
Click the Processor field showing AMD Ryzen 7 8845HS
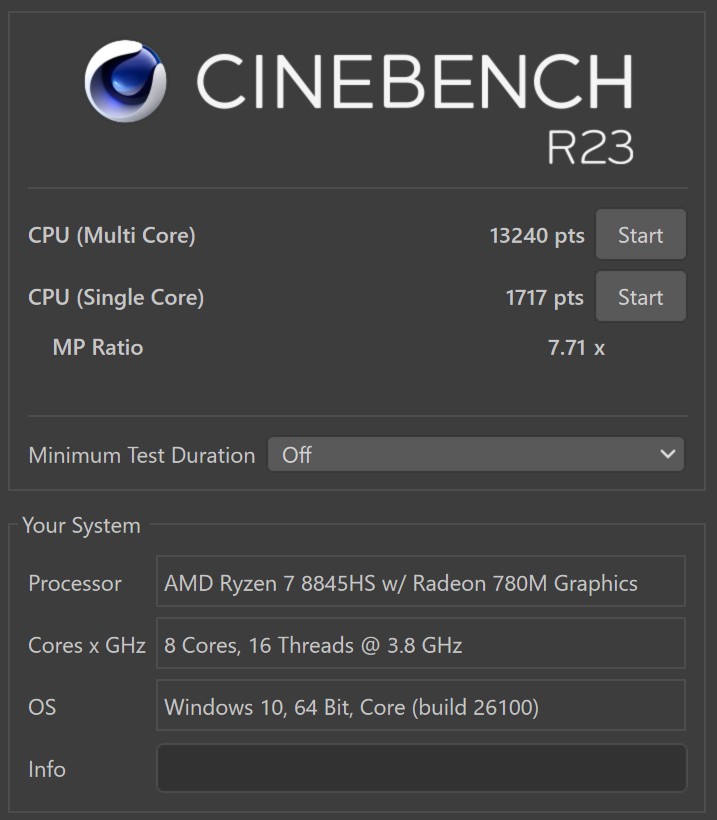(421, 581)
